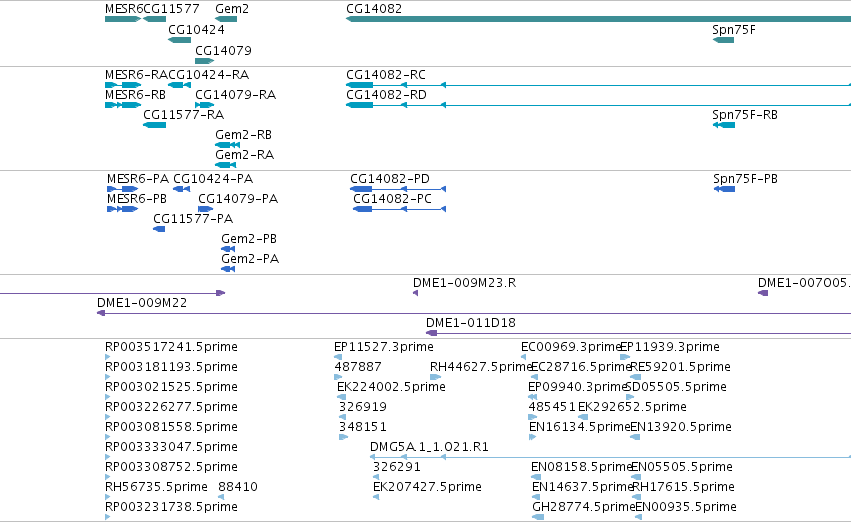Select the Gem2-PB protein label

pos(249,239)
